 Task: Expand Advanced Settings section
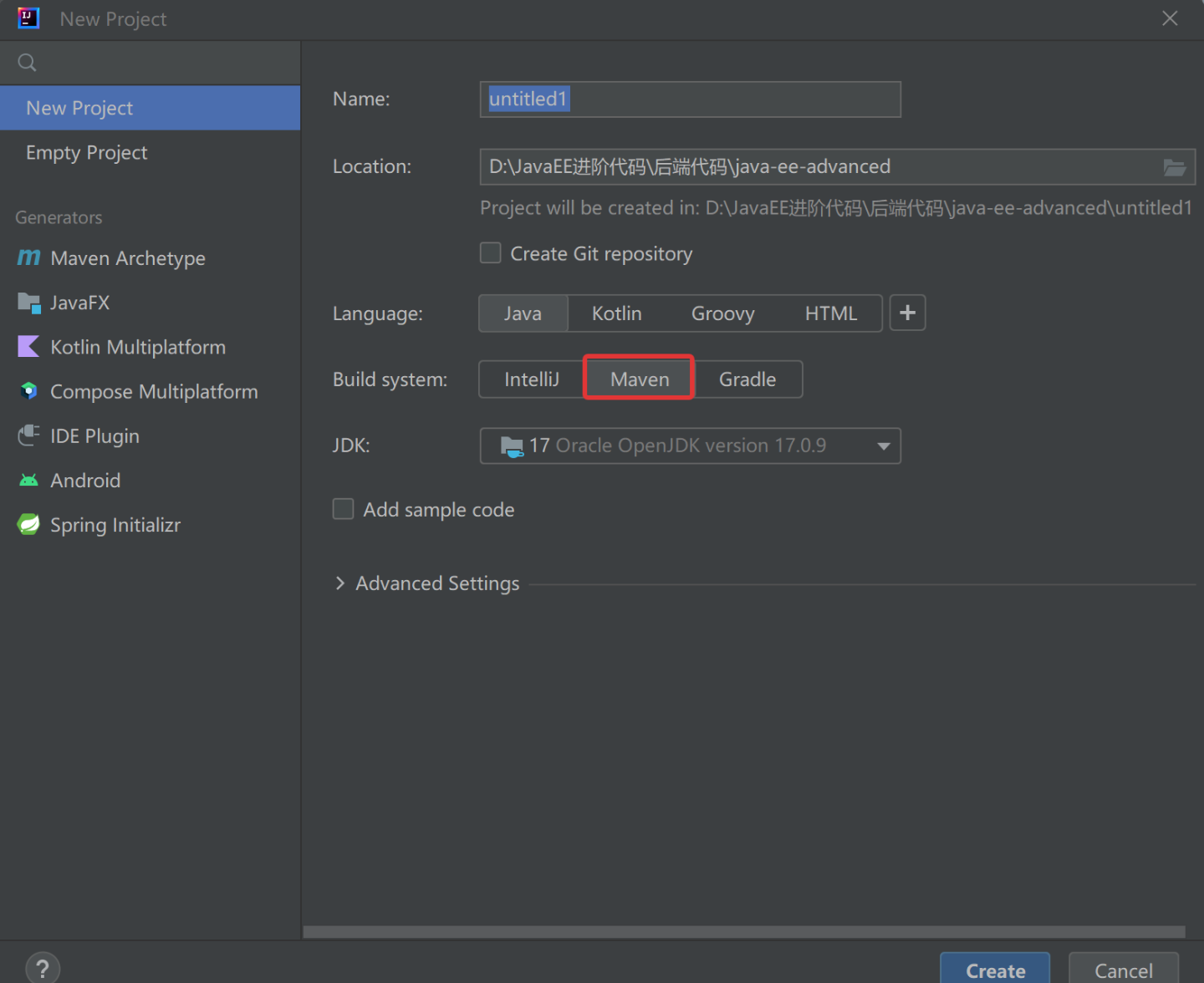coord(340,583)
